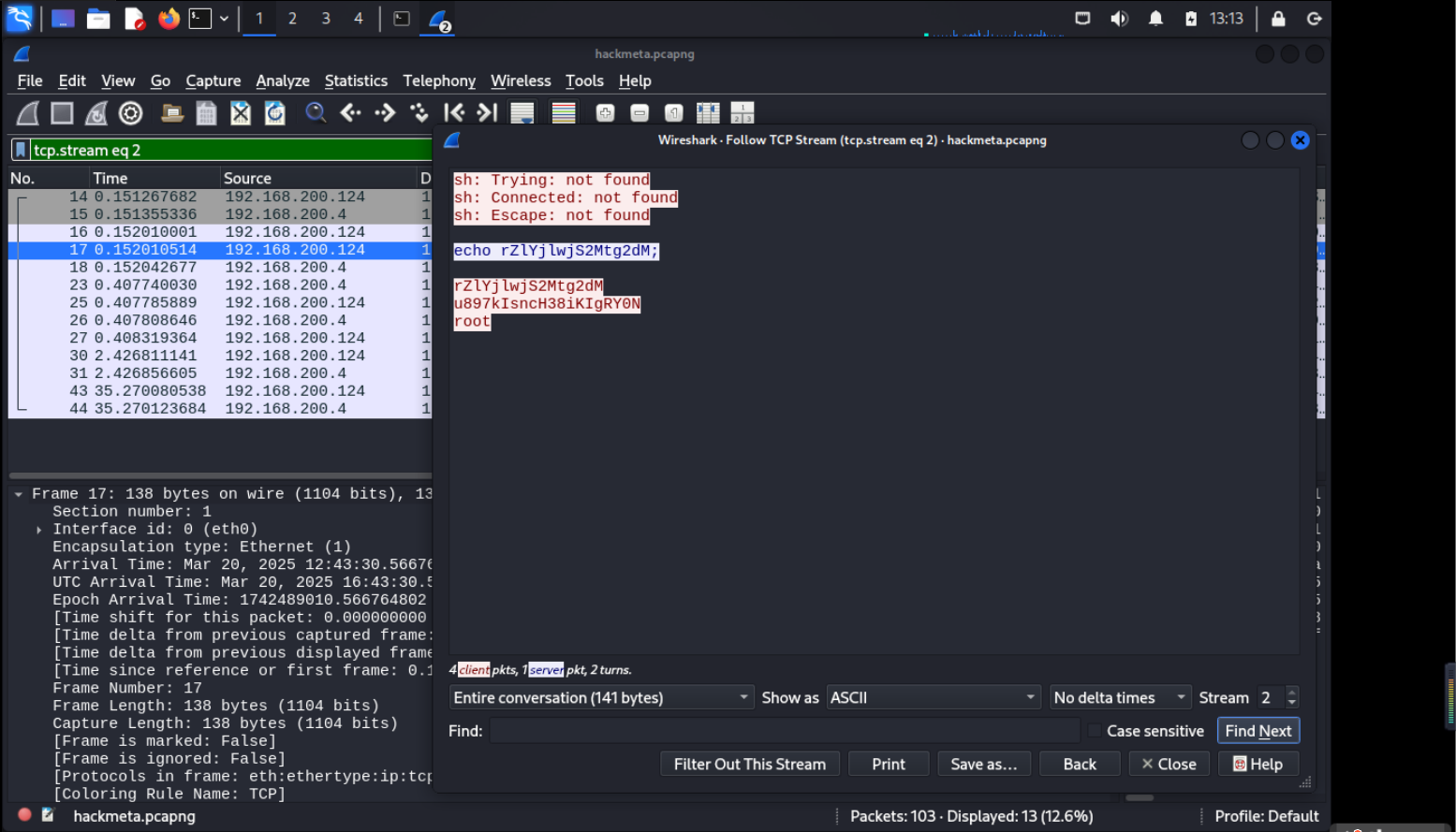Launch Firefox from the top panel
The height and width of the screenshot is (832, 1456).
(x=169, y=18)
